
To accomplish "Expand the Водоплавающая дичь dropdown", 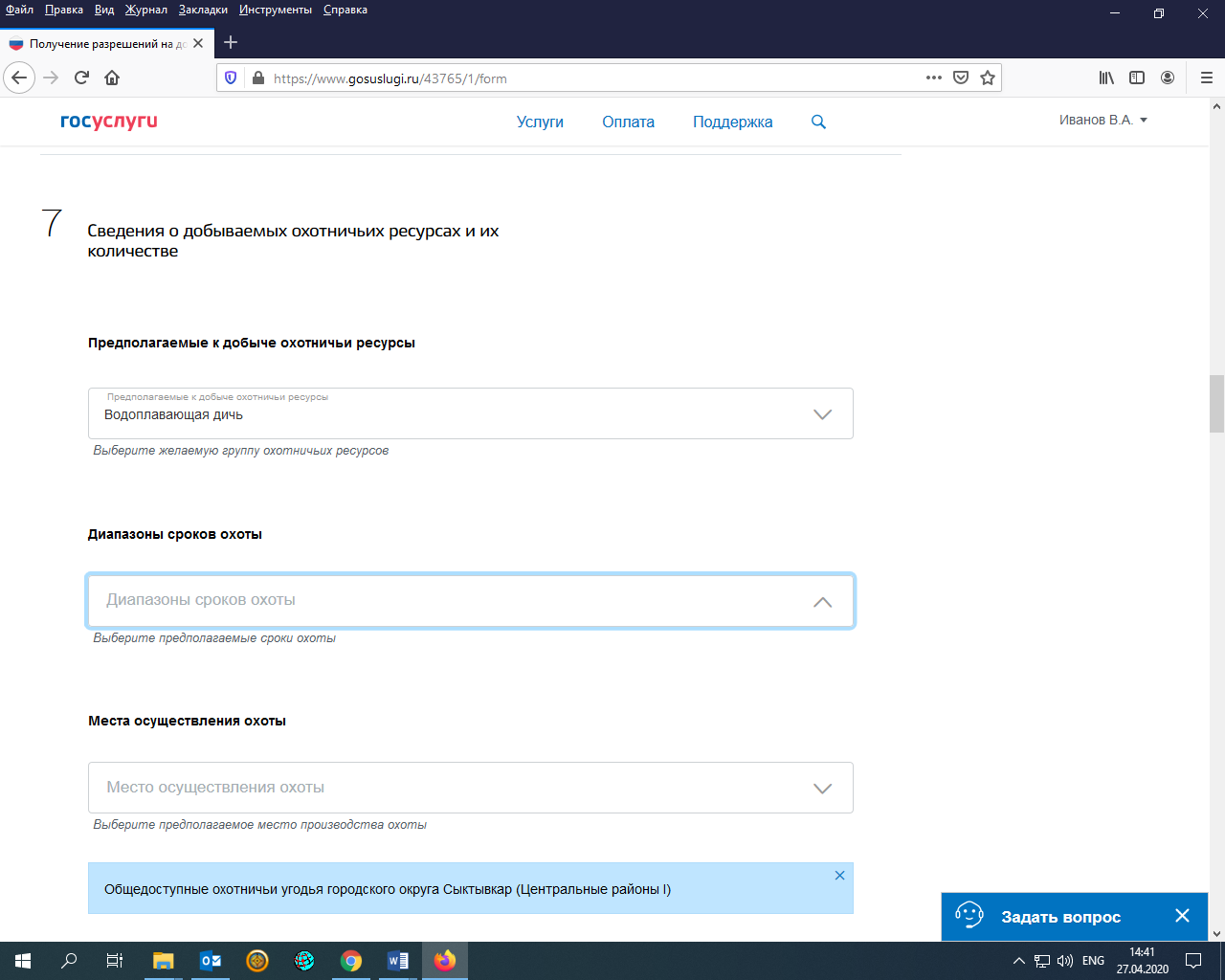I will 821,414.
